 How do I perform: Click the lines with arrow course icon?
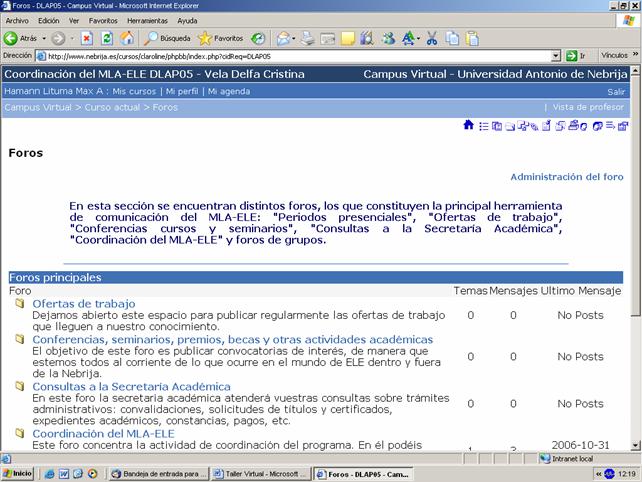610,125
